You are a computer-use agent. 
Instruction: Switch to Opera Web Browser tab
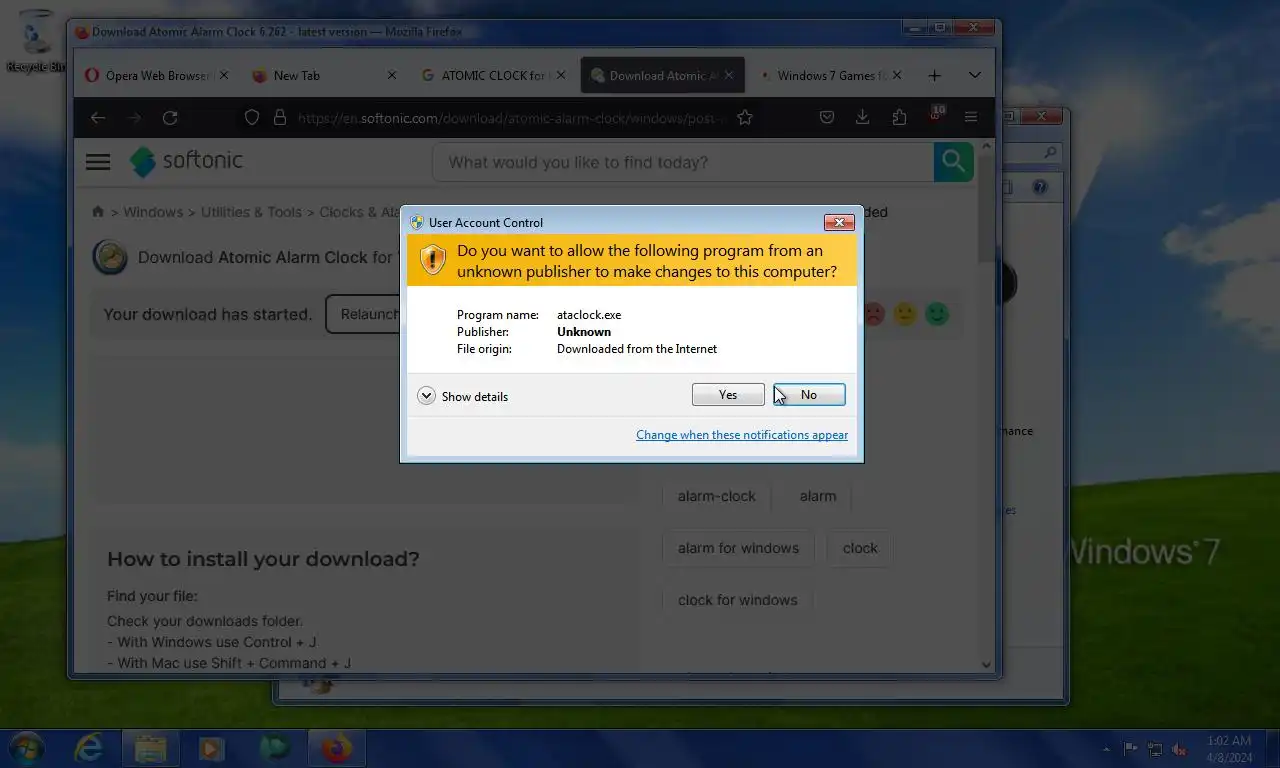157,75
